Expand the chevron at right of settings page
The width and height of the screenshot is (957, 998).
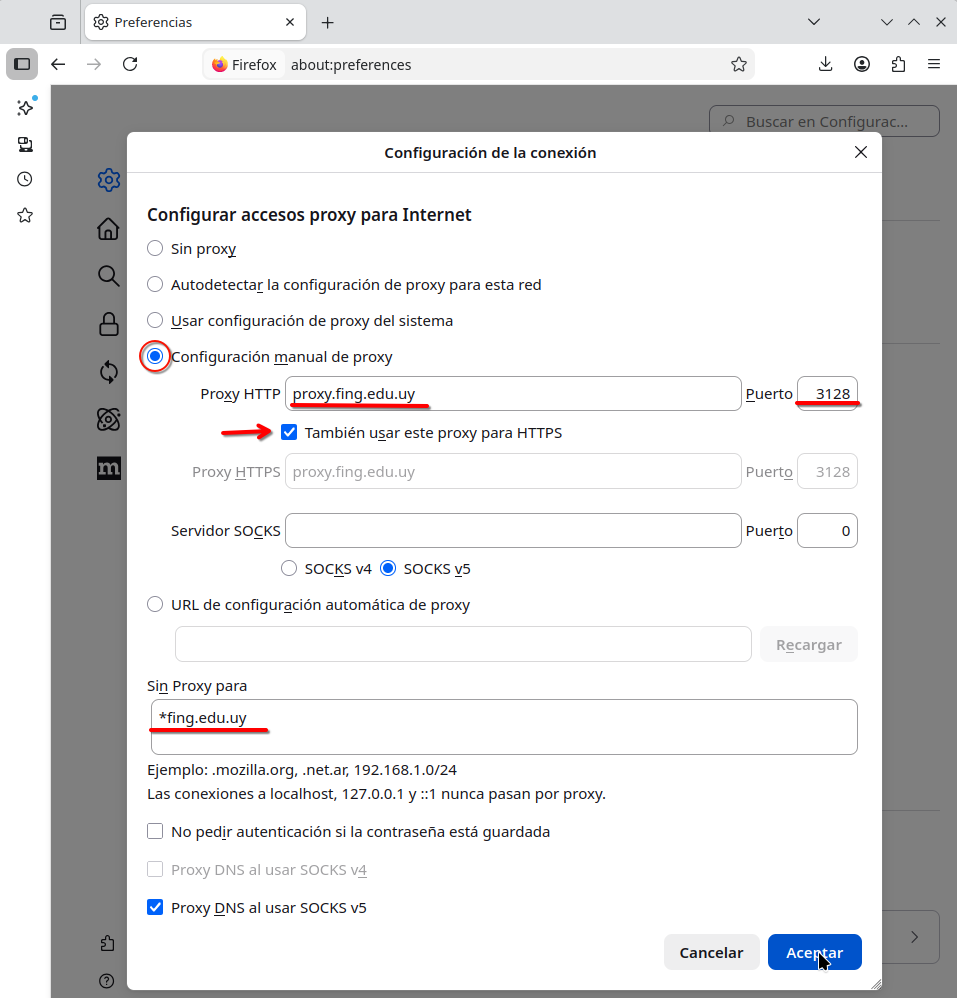[914, 937]
